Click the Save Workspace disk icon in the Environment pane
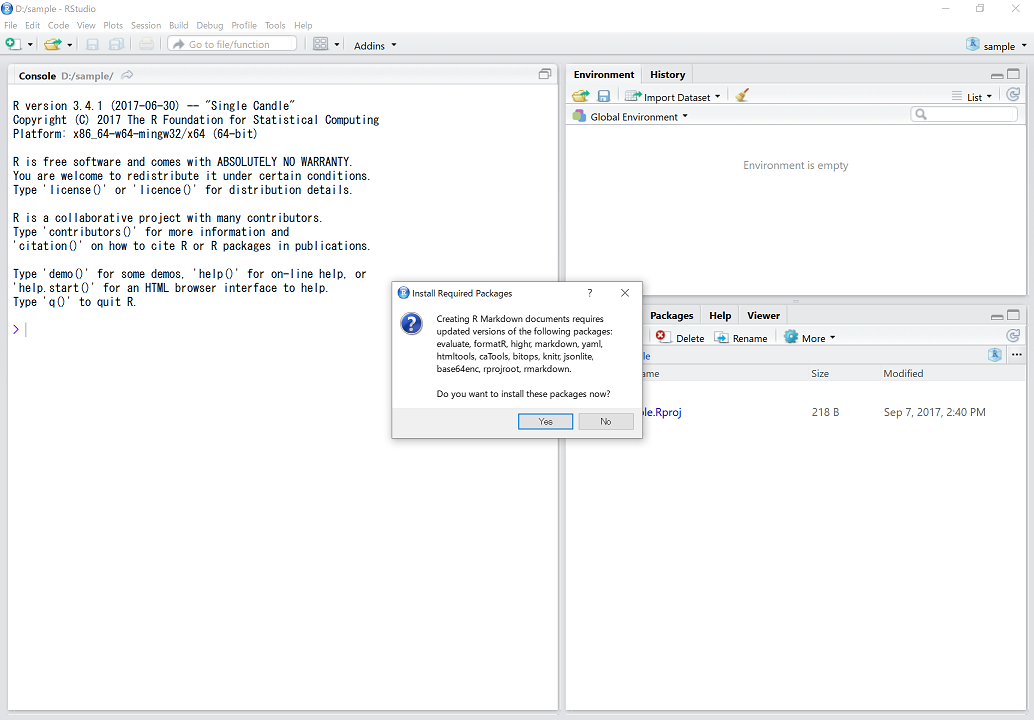1034x720 pixels. [x=603, y=96]
